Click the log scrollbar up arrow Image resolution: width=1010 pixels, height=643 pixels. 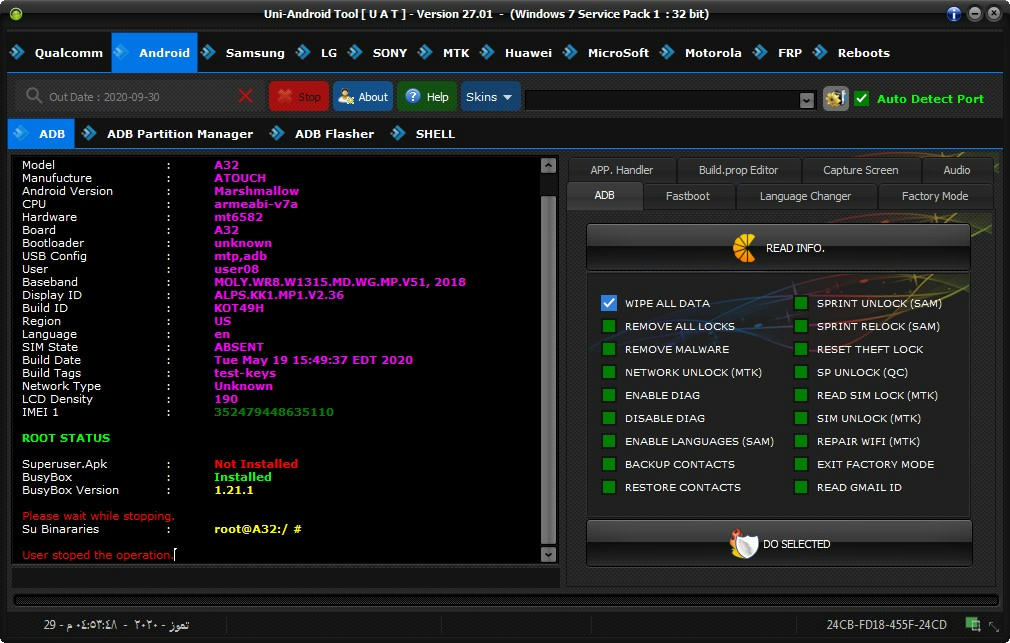[548, 166]
